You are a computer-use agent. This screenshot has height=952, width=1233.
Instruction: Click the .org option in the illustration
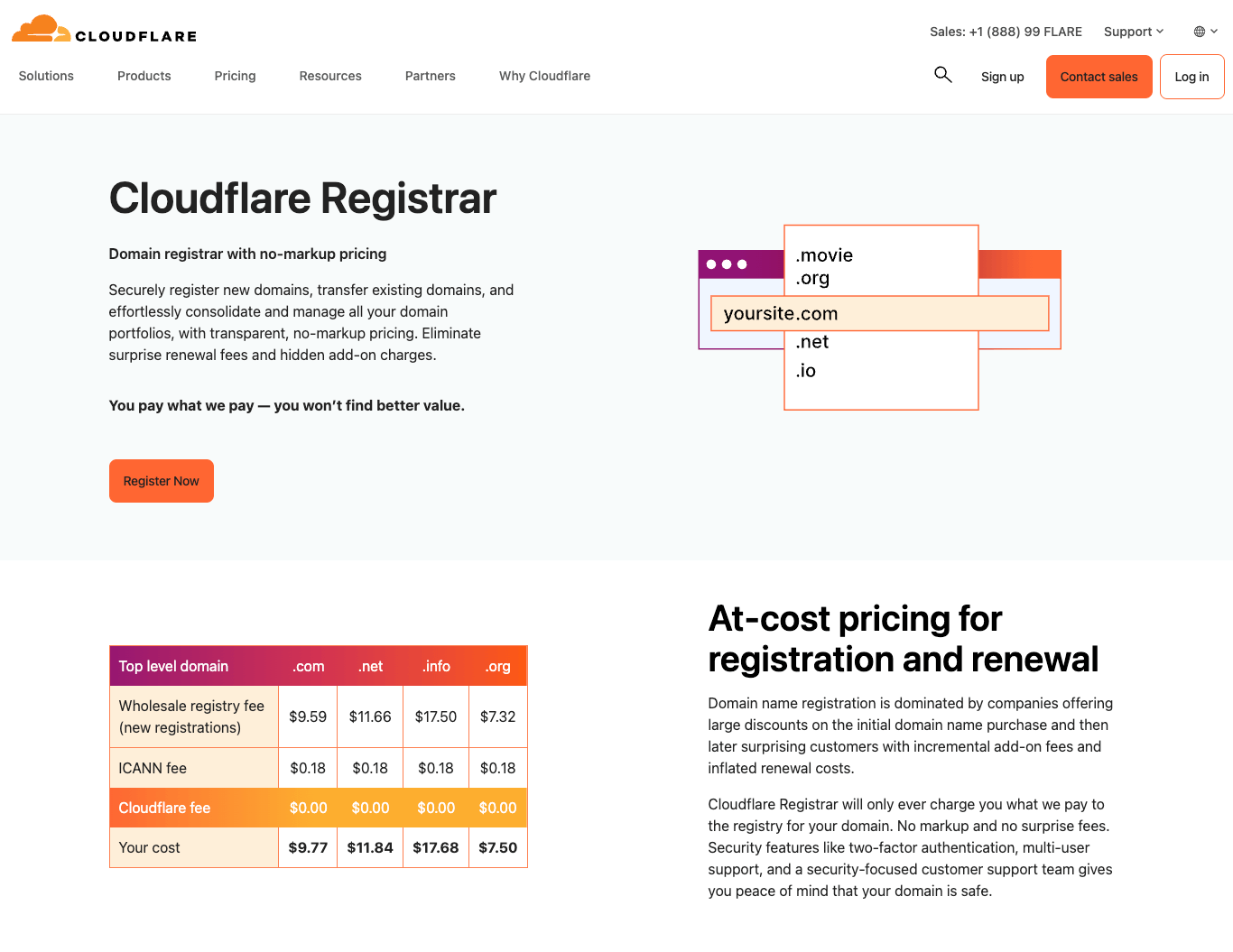click(812, 278)
